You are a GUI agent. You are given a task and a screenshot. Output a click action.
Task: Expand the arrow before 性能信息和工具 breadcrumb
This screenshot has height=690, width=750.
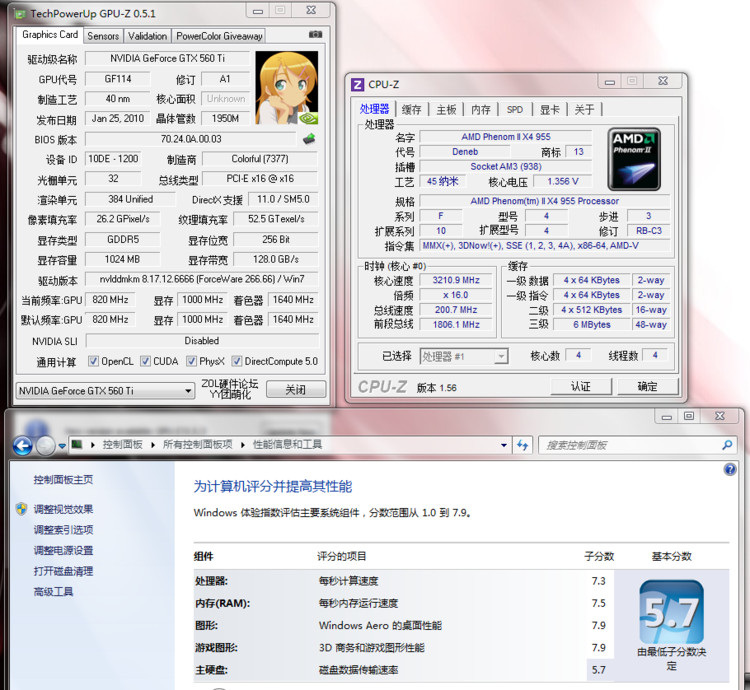[x=243, y=445]
